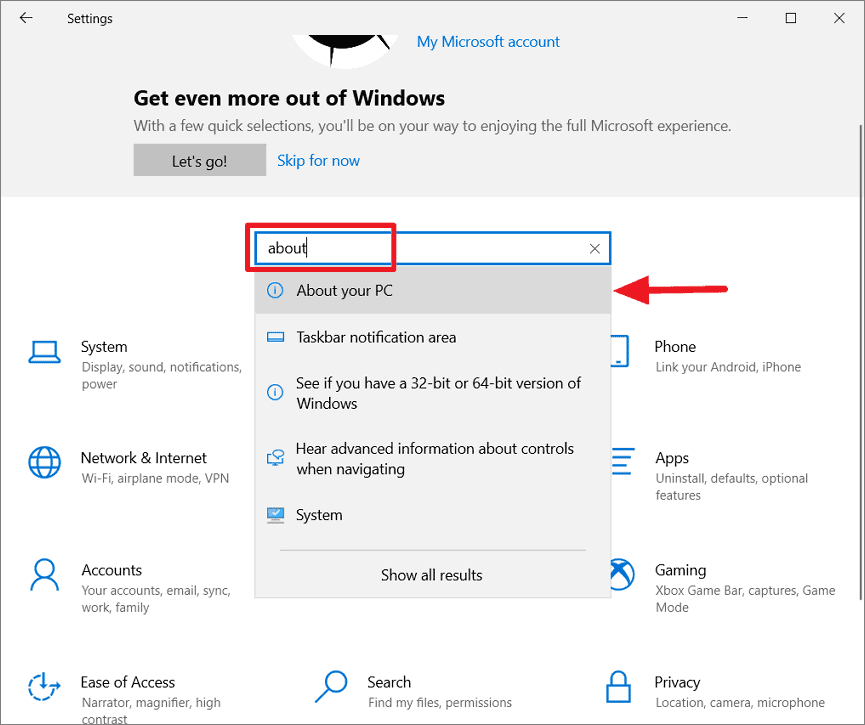Click the System laptop icon
The width and height of the screenshot is (865, 725).
pyautogui.click(x=45, y=352)
